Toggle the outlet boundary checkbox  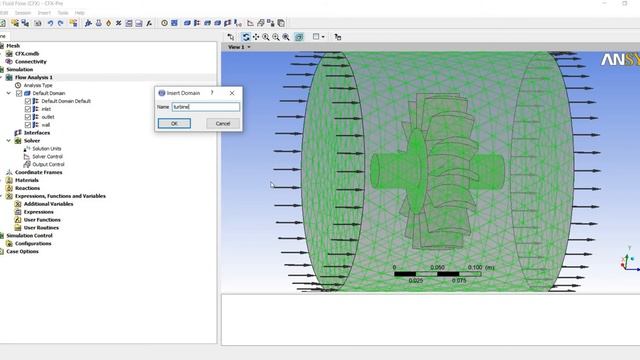pos(28,117)
